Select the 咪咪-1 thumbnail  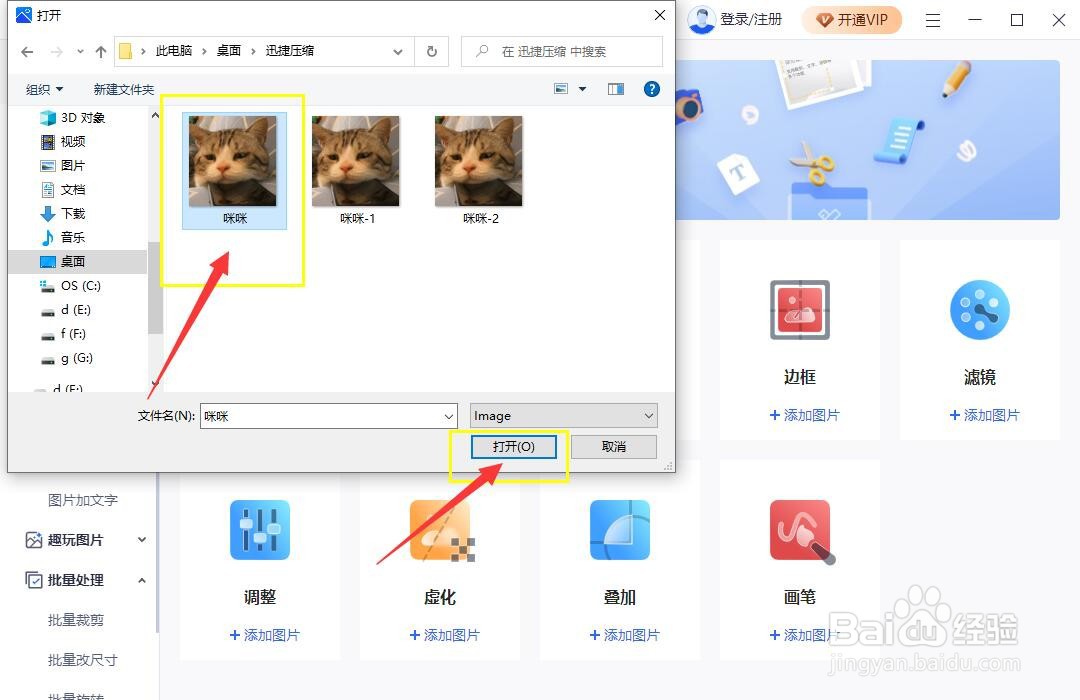coord(356,160)
